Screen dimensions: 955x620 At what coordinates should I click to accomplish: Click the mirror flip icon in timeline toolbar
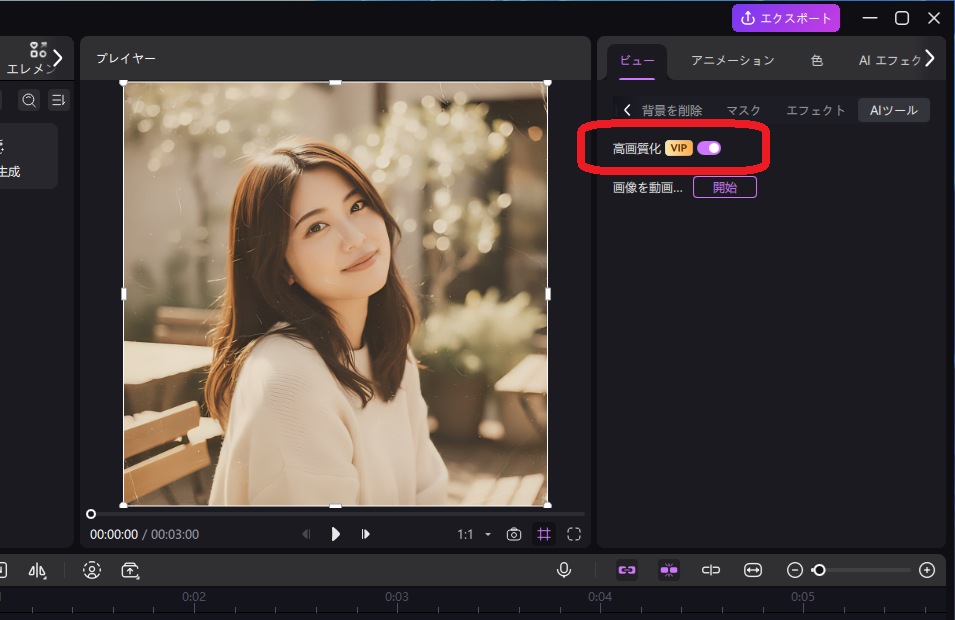pos(37,570)
